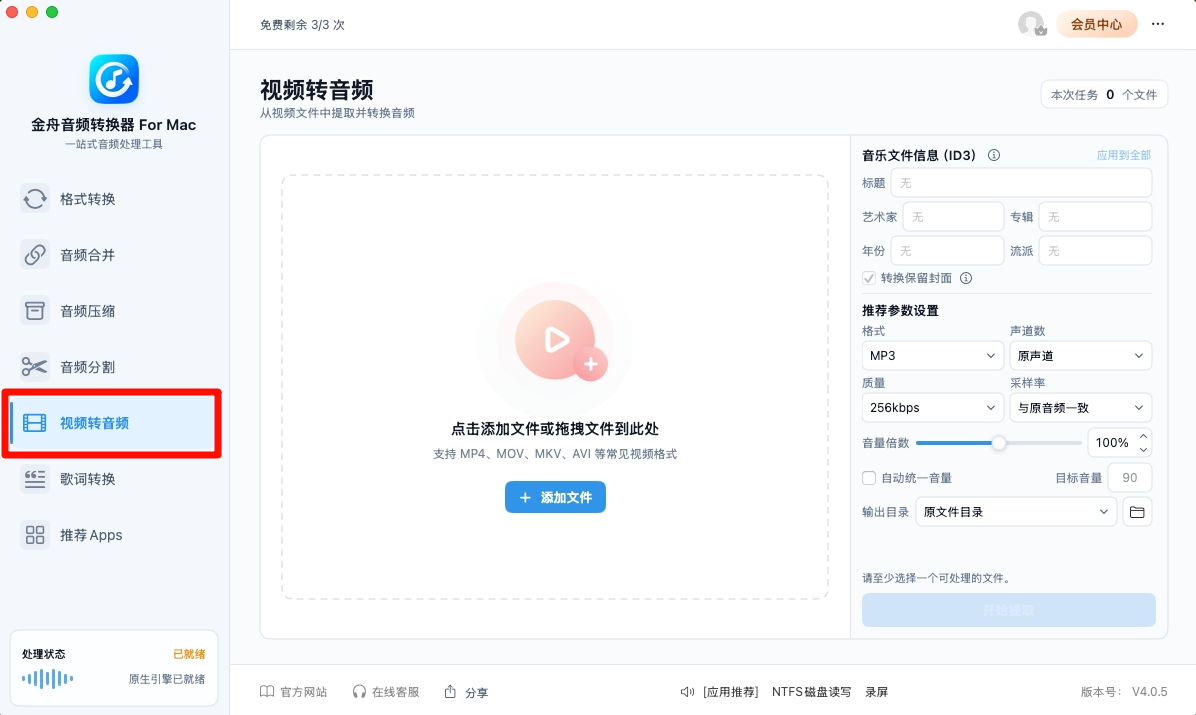Click 原生引擎已就绪 status text
The image size is (1196, 715).
166,678
